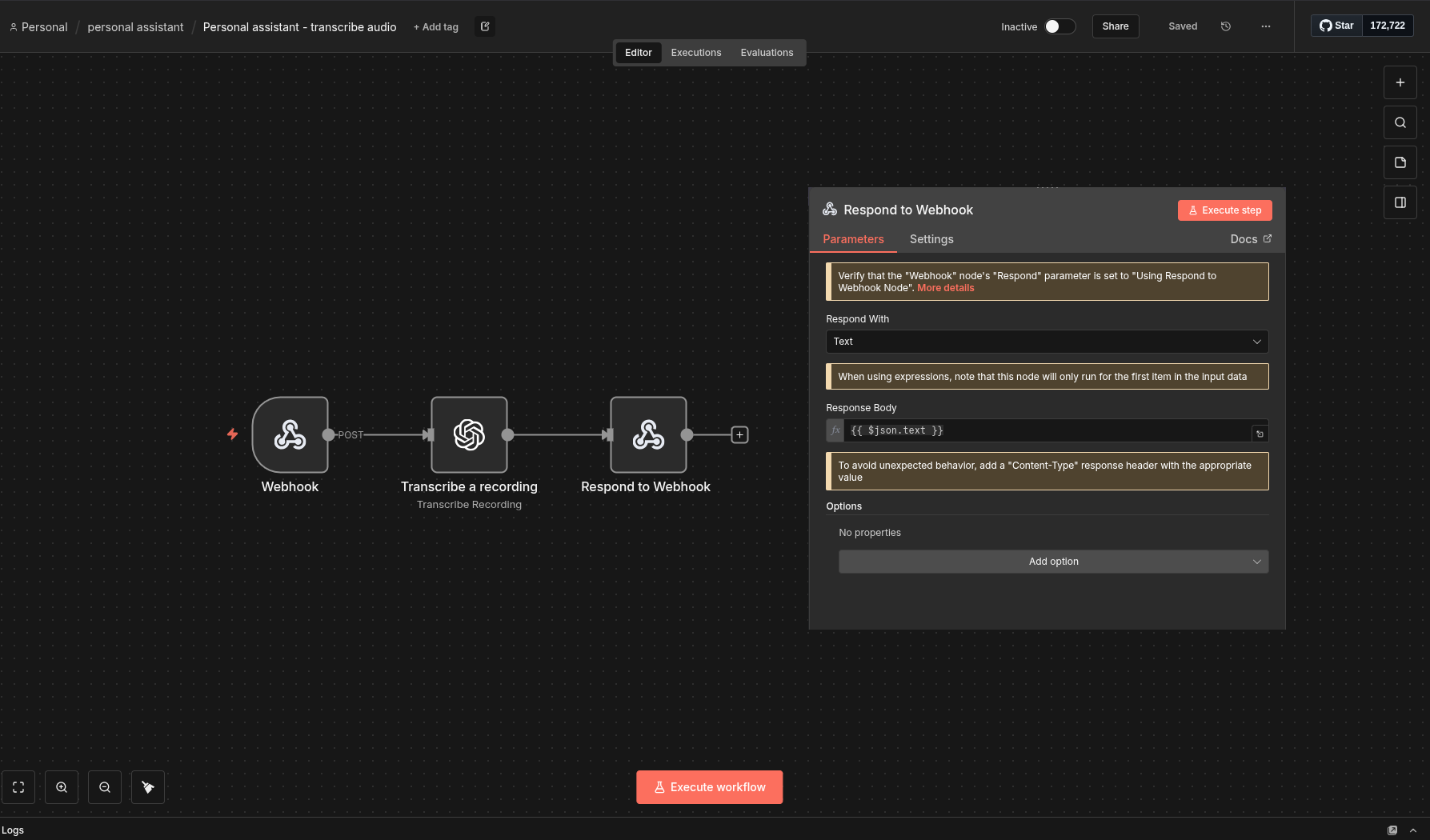1430x840 pixels.
Task: Open the Respond With dropdown
Action: point(1047,342)
